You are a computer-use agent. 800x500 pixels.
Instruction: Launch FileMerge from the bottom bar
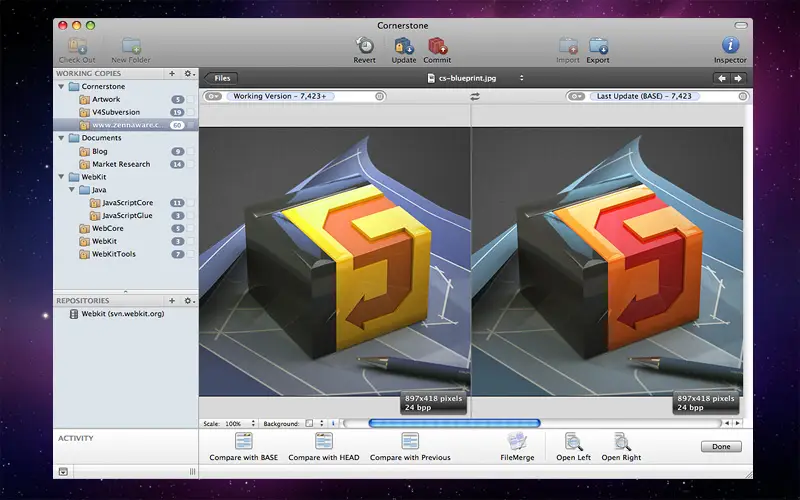(x=517, y=441)
